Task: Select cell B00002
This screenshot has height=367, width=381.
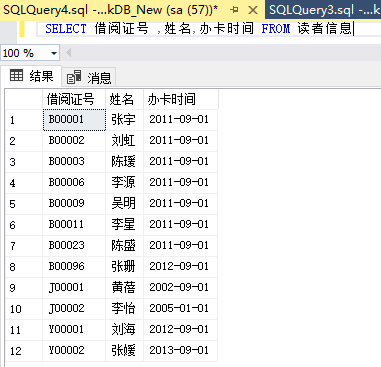Action: coord(74,141)
